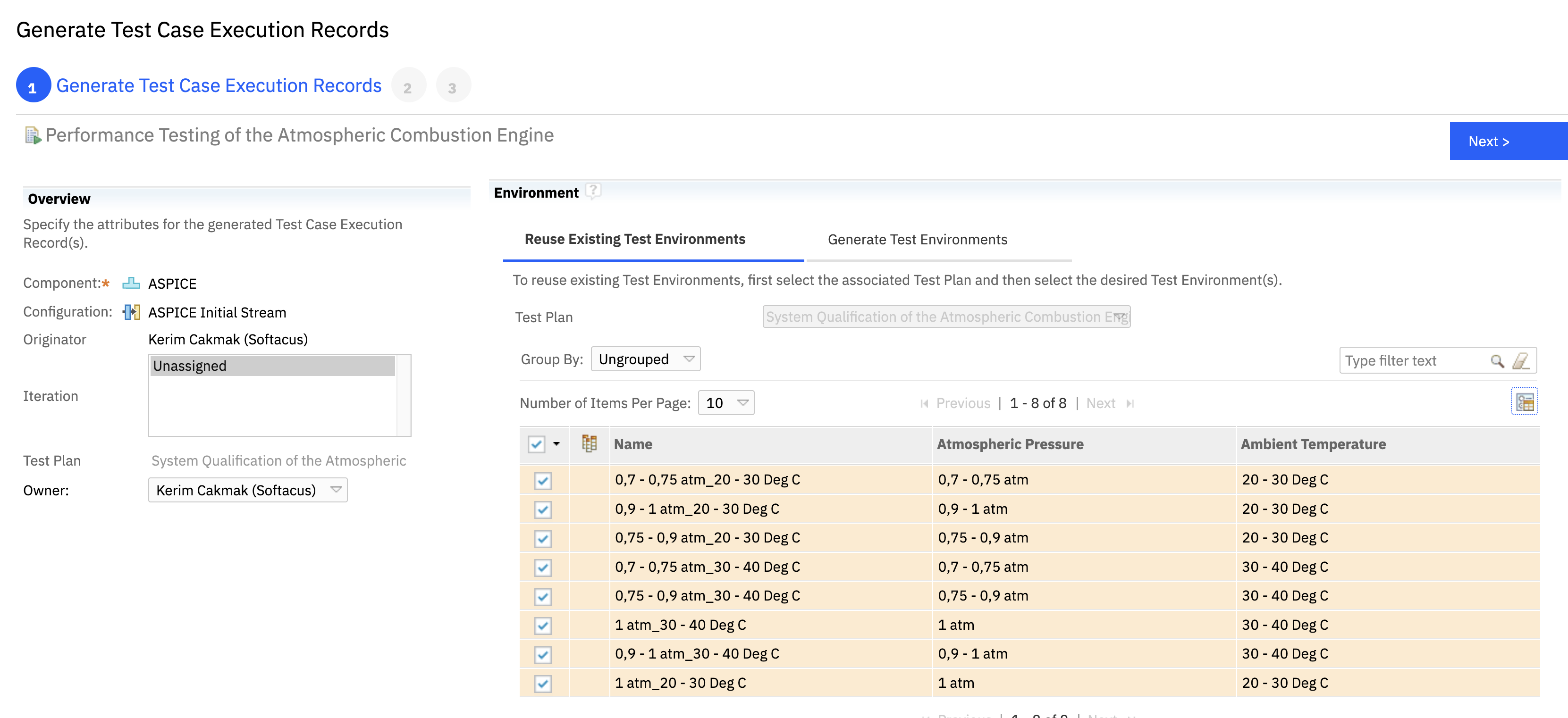Image resolution: width=1568 pixels, height=718 pixels.
Task: Uncheck row 0,9 - 1 atm_30 - 40 Deg C
Action: tap(543, 654)
